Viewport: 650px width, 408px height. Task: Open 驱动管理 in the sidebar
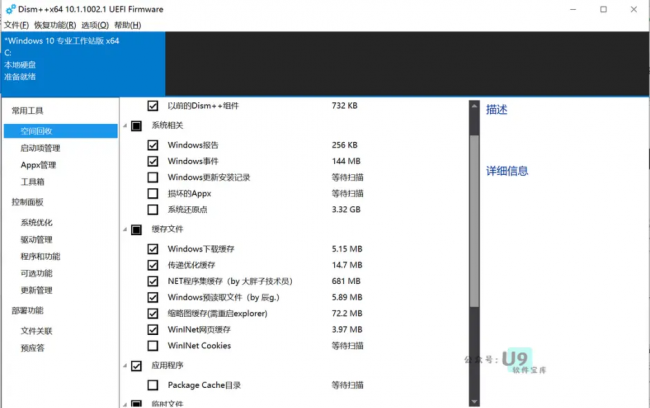point(36,240)
